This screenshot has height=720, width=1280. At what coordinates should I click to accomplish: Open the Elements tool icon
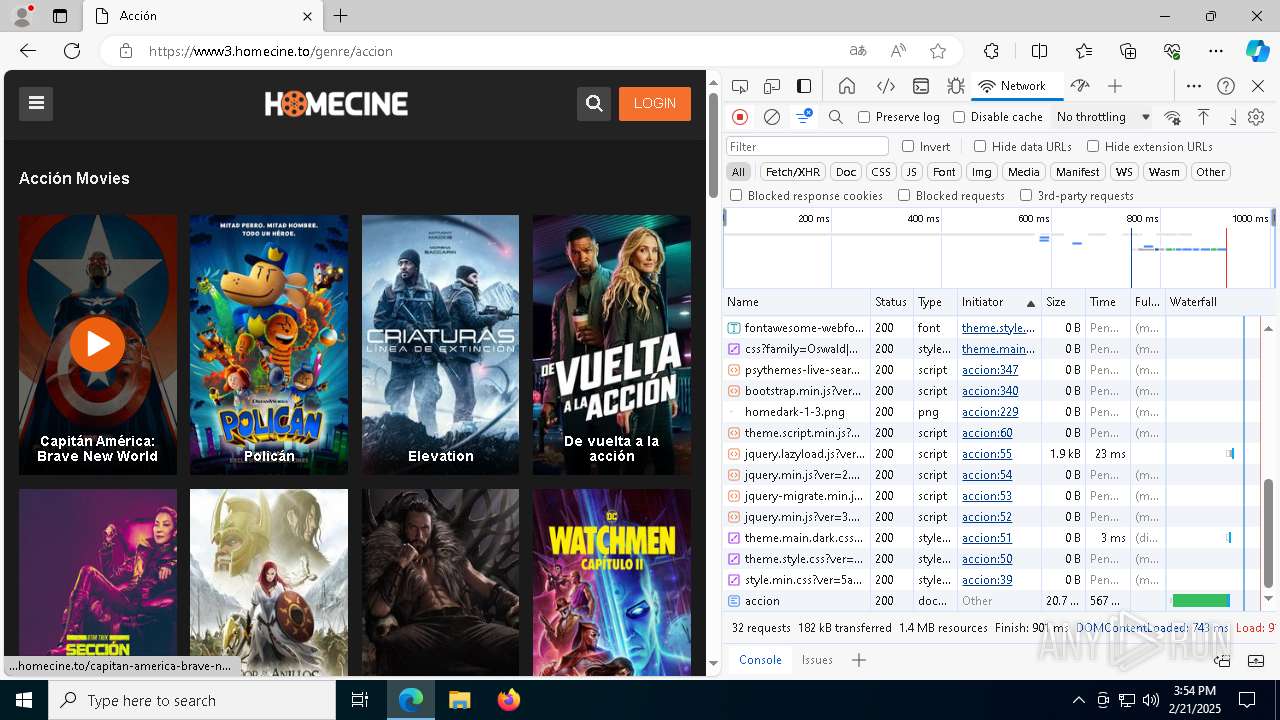(885, 86)
